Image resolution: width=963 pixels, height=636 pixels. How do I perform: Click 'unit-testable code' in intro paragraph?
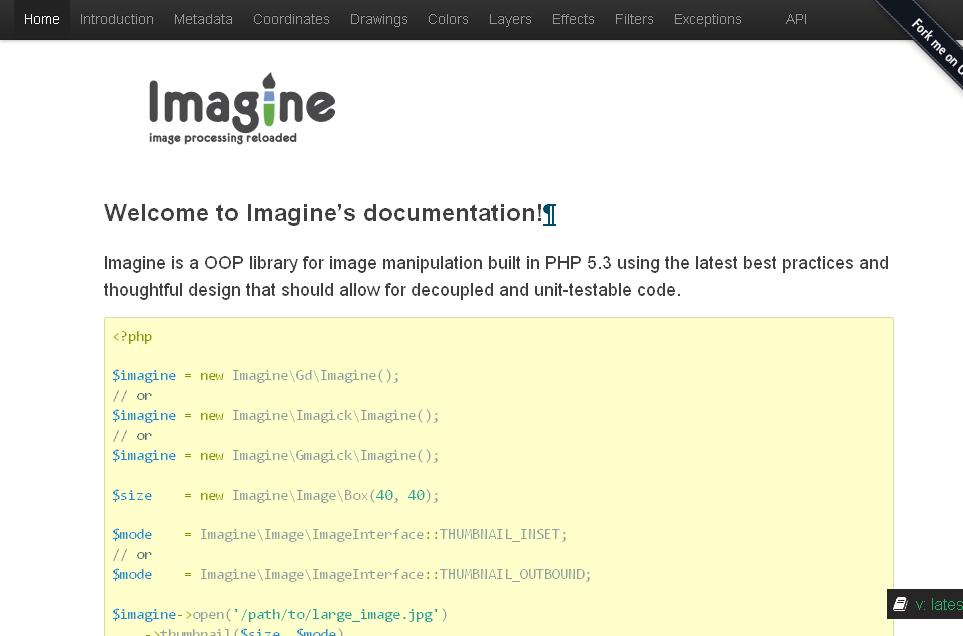[604, 290]
